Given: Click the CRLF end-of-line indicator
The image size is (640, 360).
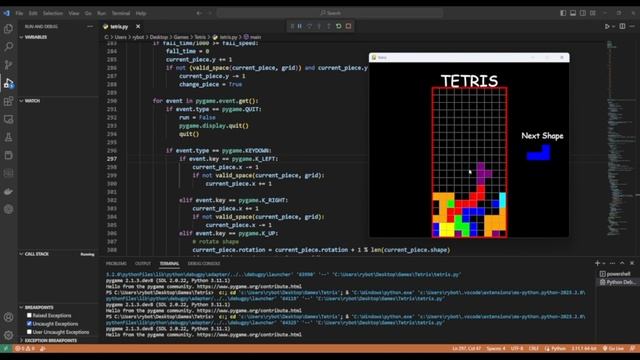Looking at the screenshot, I should [x=533, y=349].
